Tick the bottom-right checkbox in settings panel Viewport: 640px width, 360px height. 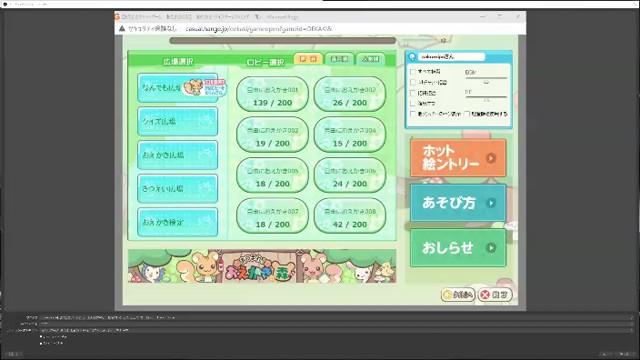pyautogui.click(x=467, y=114)
